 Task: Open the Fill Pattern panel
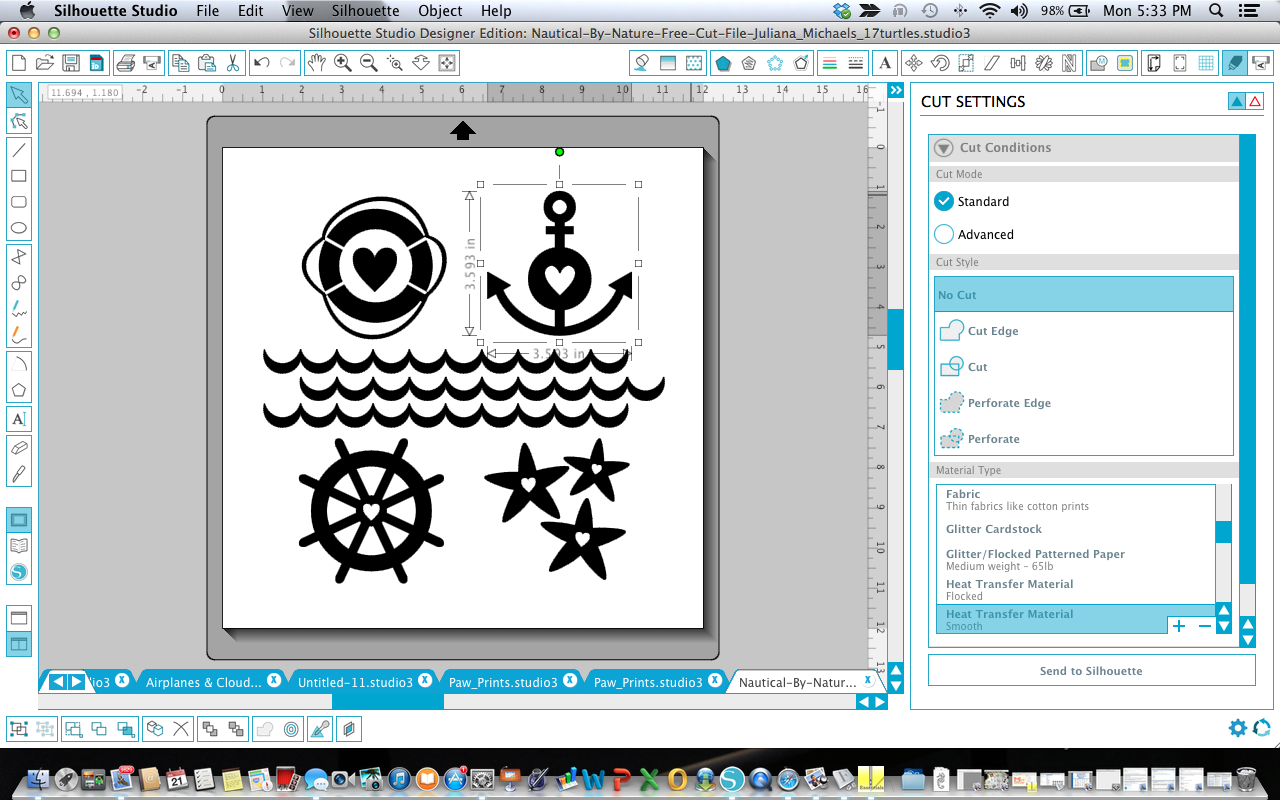pyautogui.click(x=694, y=63)
